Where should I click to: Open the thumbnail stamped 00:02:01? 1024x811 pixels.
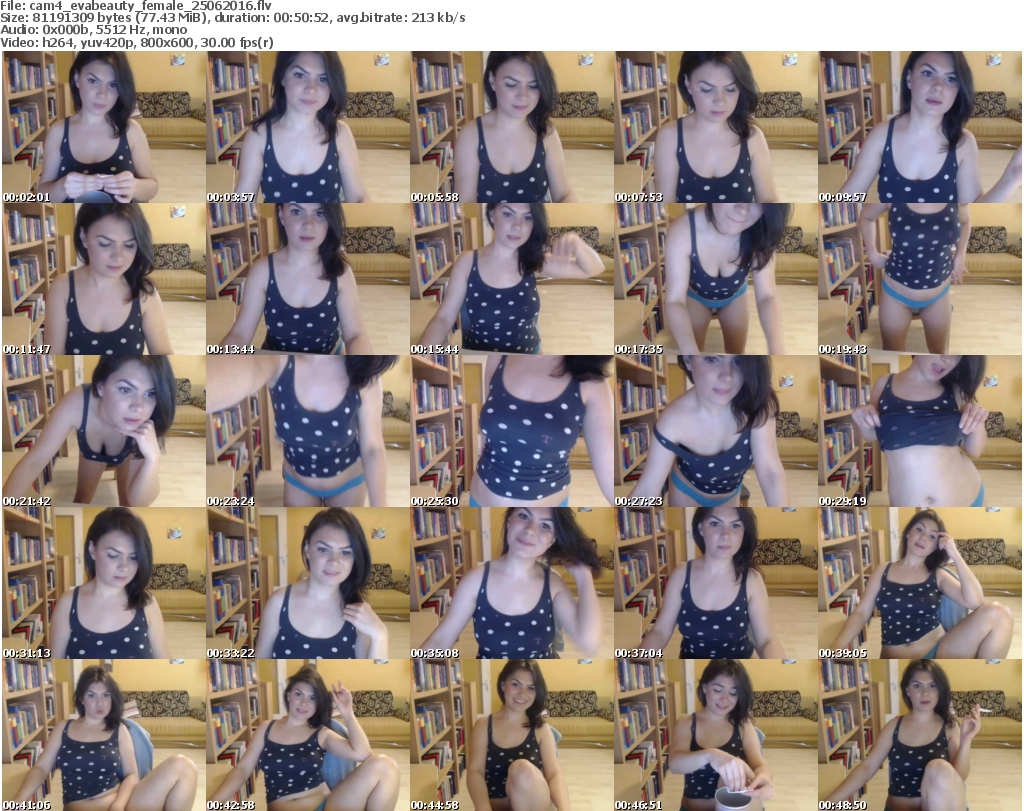point(104,127)
